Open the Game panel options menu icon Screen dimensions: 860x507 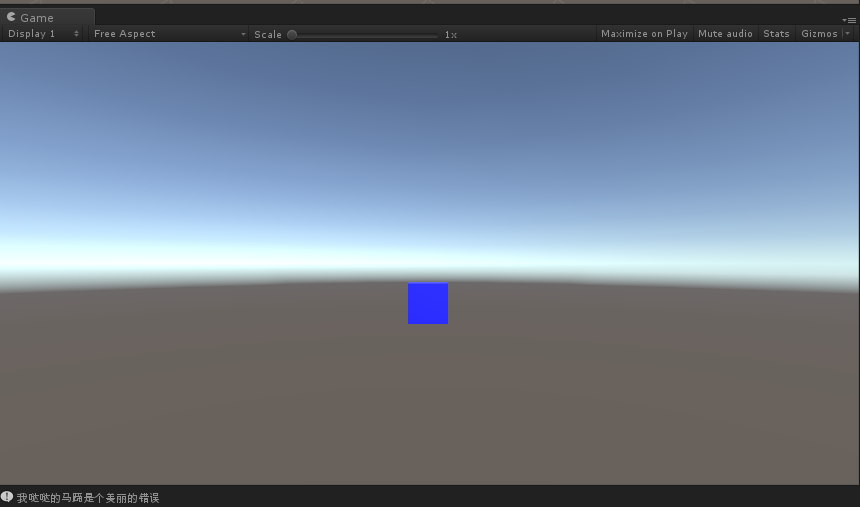[849, 20]
